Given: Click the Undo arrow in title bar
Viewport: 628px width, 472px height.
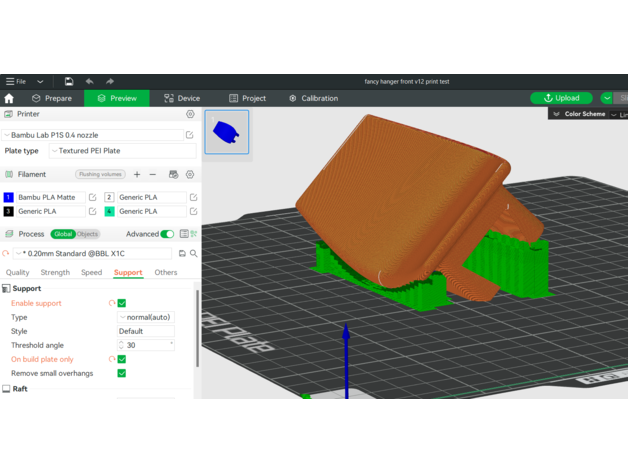Looking at the screenshot, I should [x=89, y=81].
